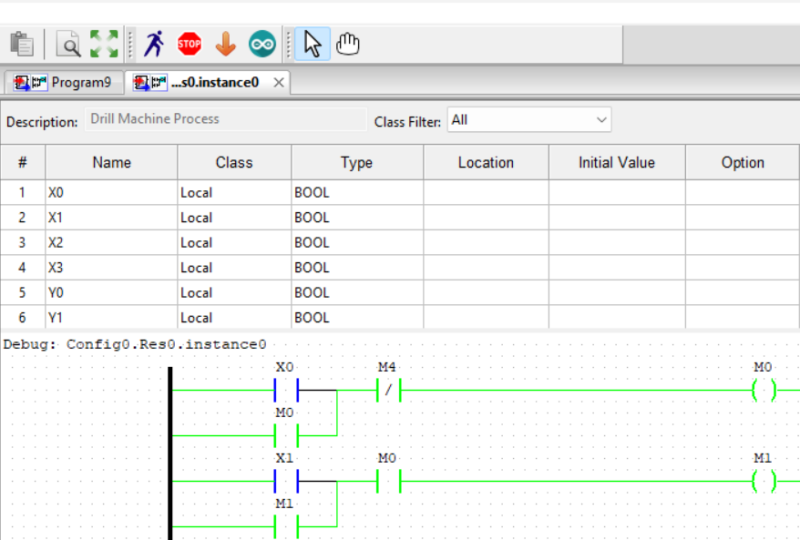Click the green fit-to-screen arrows icon
Screen dimensions: 800x540
(x=104, y=44)
